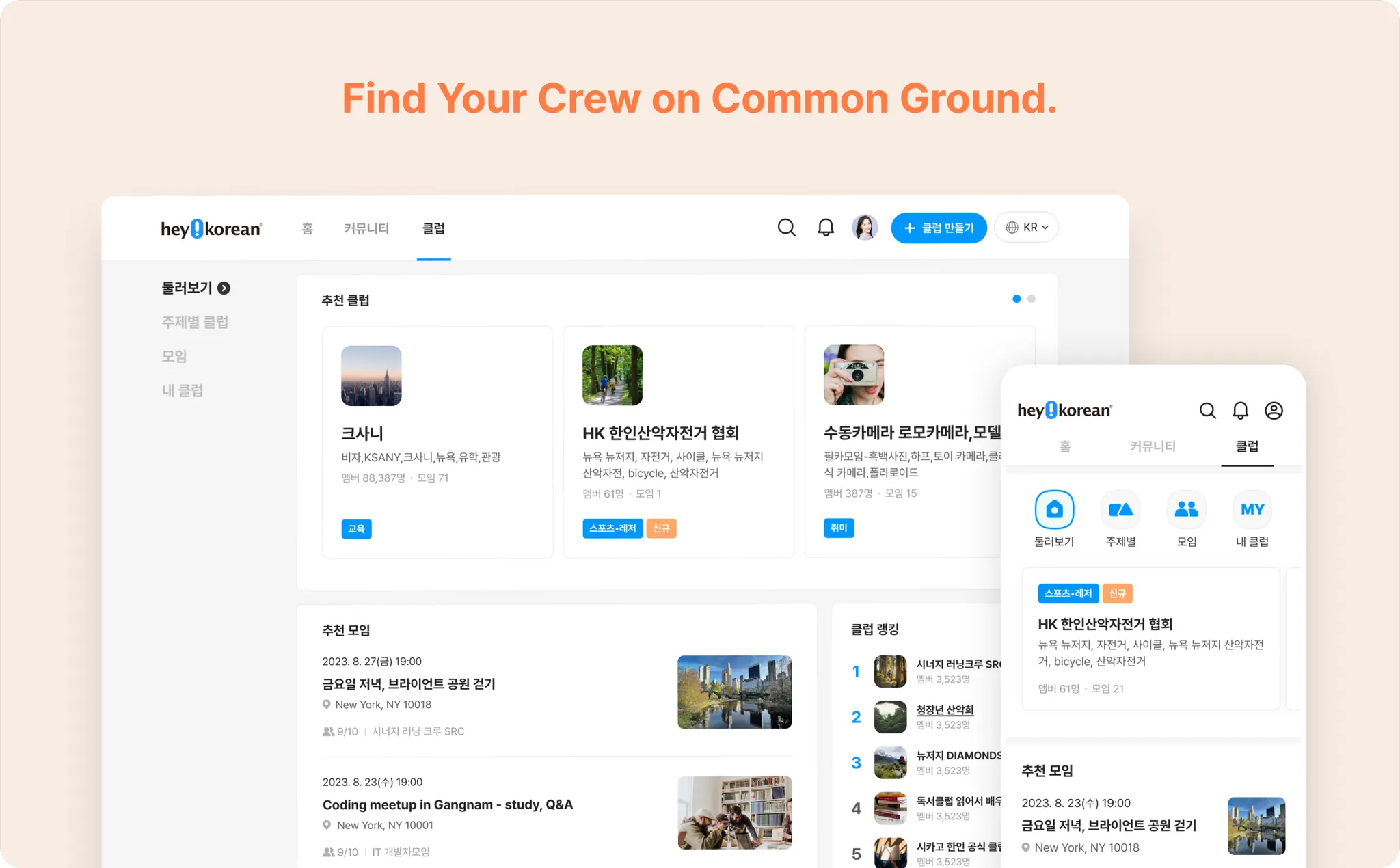
Task: Switch to 홈 tab in mobile view
Action: 1064,446
